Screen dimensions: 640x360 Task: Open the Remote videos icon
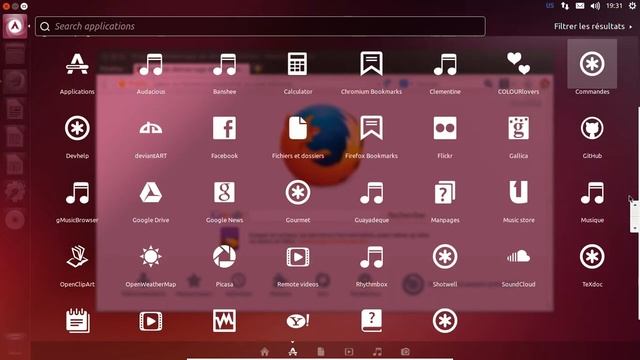pos(298,257)
